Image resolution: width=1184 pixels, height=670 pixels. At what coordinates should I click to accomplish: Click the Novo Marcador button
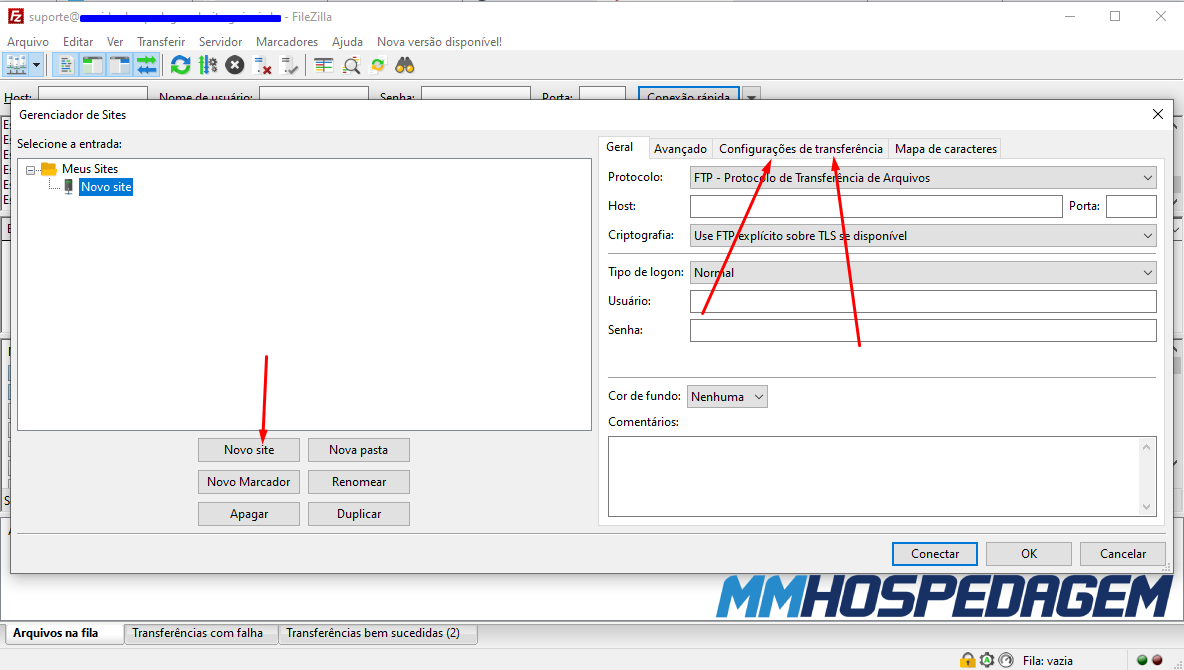(249, 482)
